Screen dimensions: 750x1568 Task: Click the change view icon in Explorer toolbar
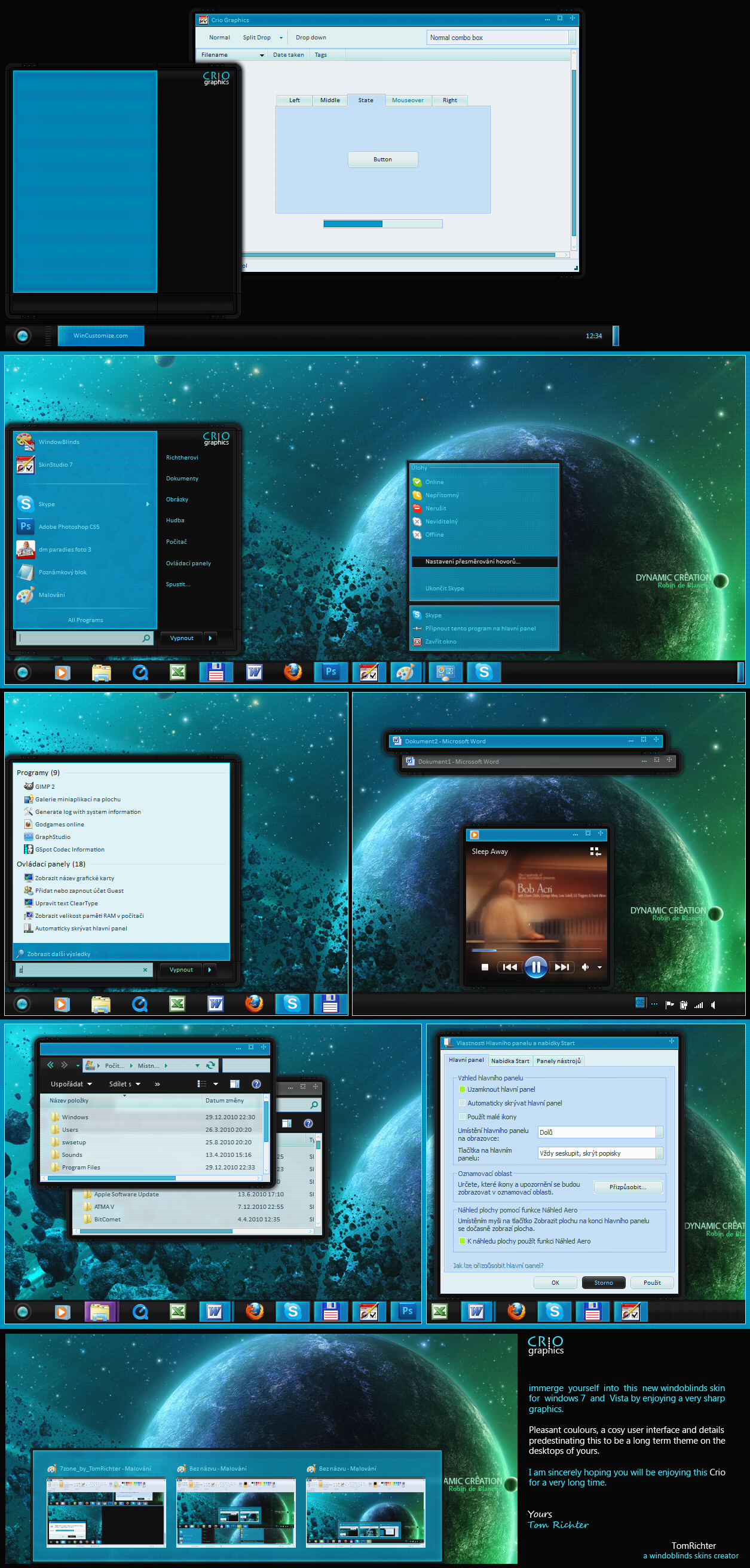coord(201,1083)
